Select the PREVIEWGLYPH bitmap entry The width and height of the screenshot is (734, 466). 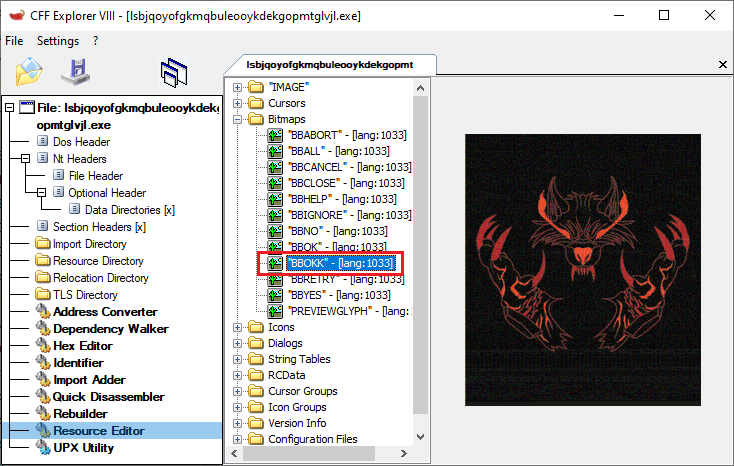348,311
